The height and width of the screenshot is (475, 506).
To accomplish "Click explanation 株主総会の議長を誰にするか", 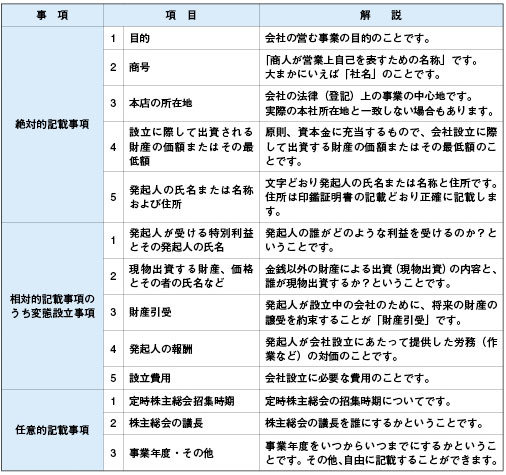I will coord(381,423).
